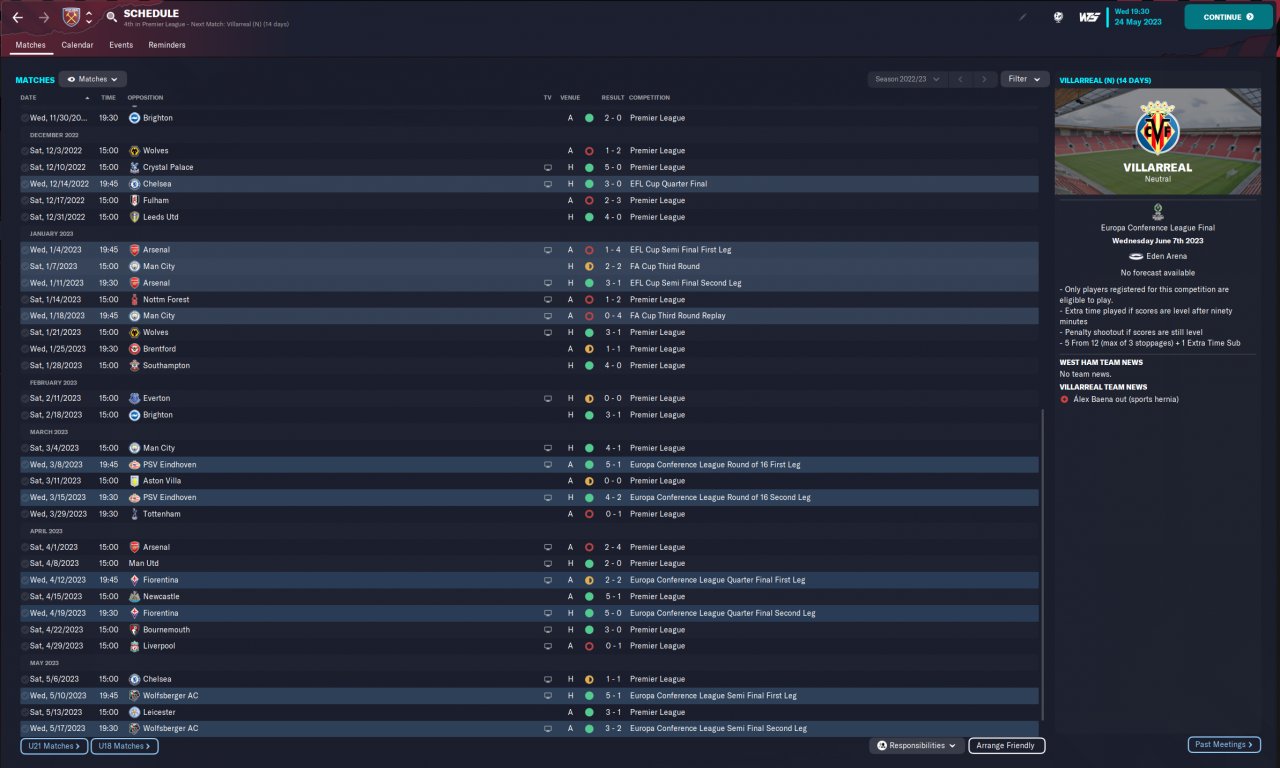Click the Everton club badge

click(x=134, y=398)
